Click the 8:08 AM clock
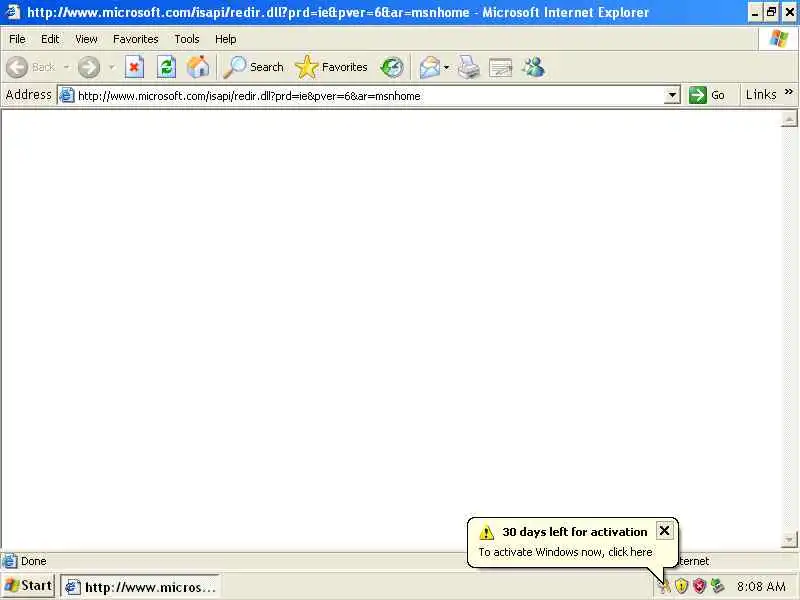The height and width of the screenshot is (600, 800). click(x=761, y=586)
